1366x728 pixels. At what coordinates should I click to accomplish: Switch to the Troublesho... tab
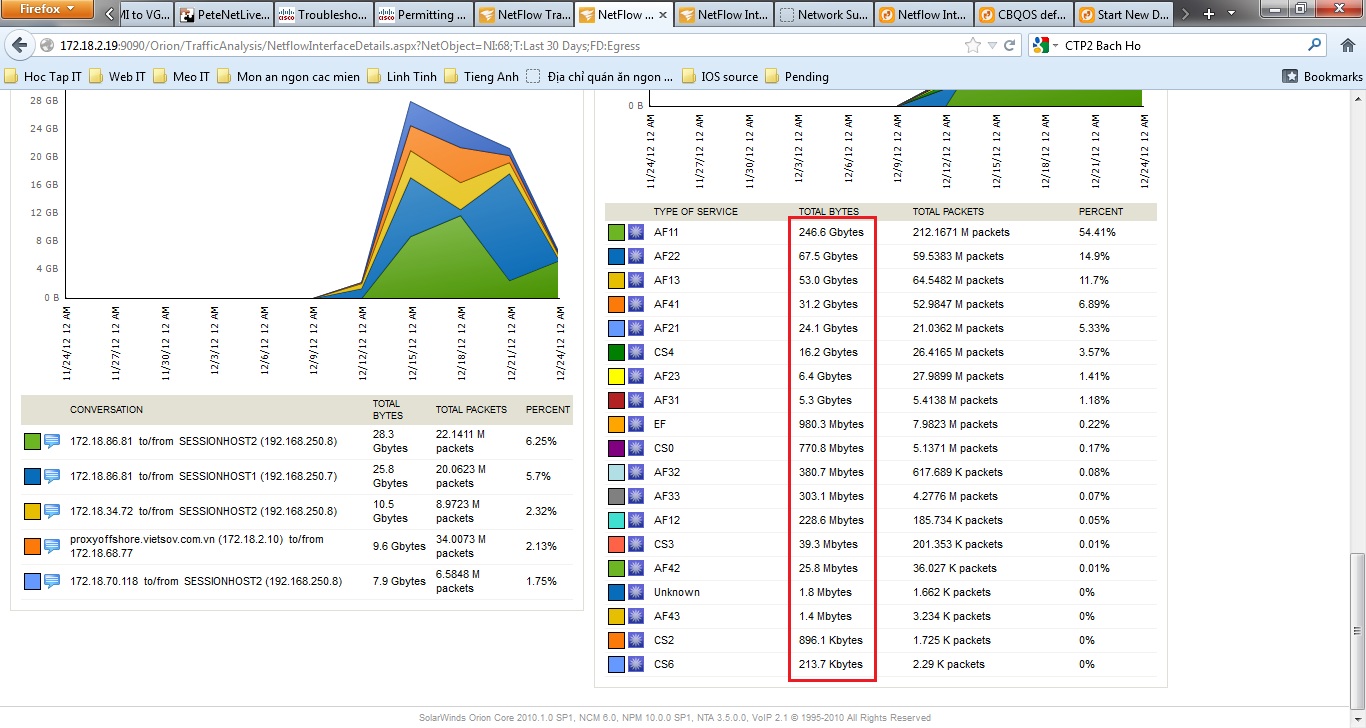[322, 15]
